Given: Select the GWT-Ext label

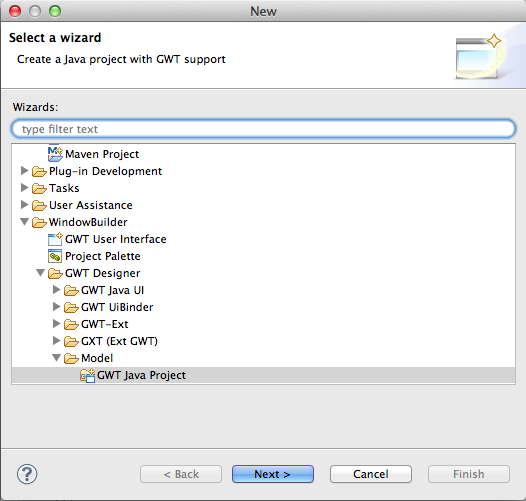Looking at the screenshot, I should 105,324.
